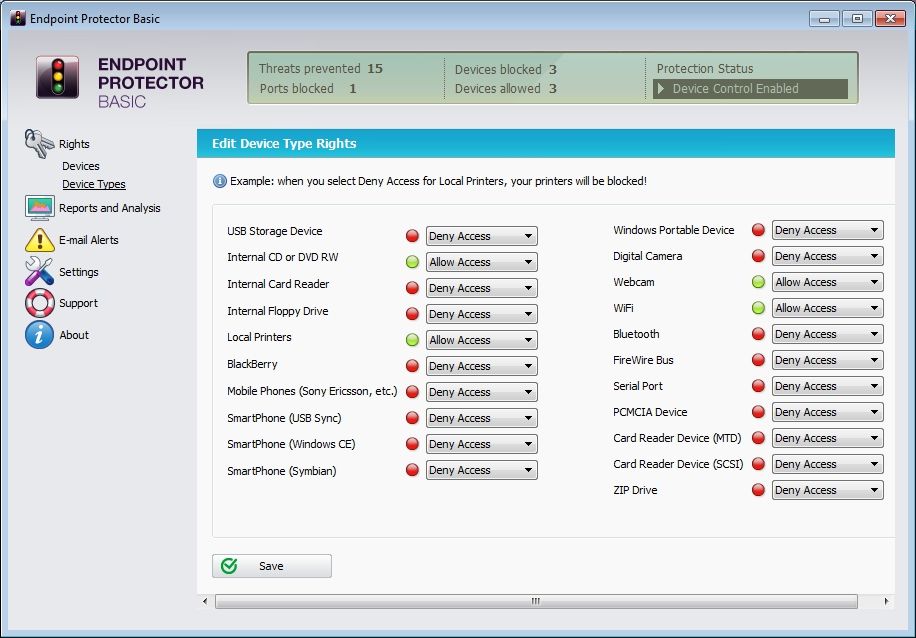
Task: Click the E-mail Alerts warning icon
Action: click(x=39, y=240)
